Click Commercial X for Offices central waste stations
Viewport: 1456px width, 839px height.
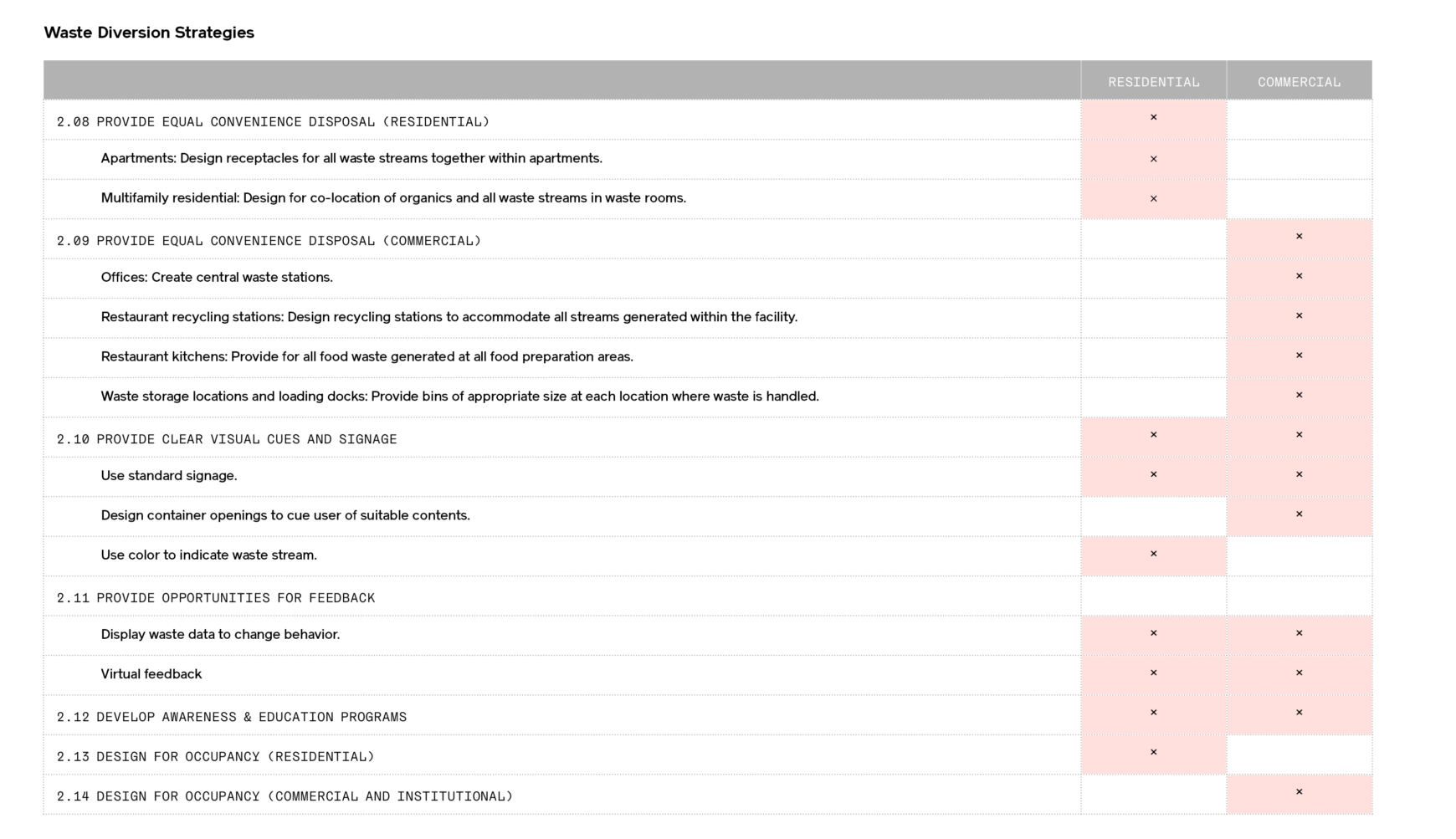coord(1299,276)
